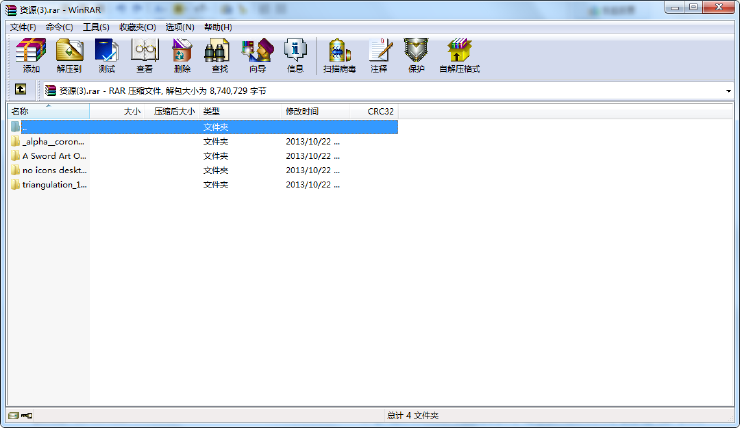The width and height of the screenshot is (740, 428).
Task: Sort by the 修改时间 column header
Action: tap(316, 111)
